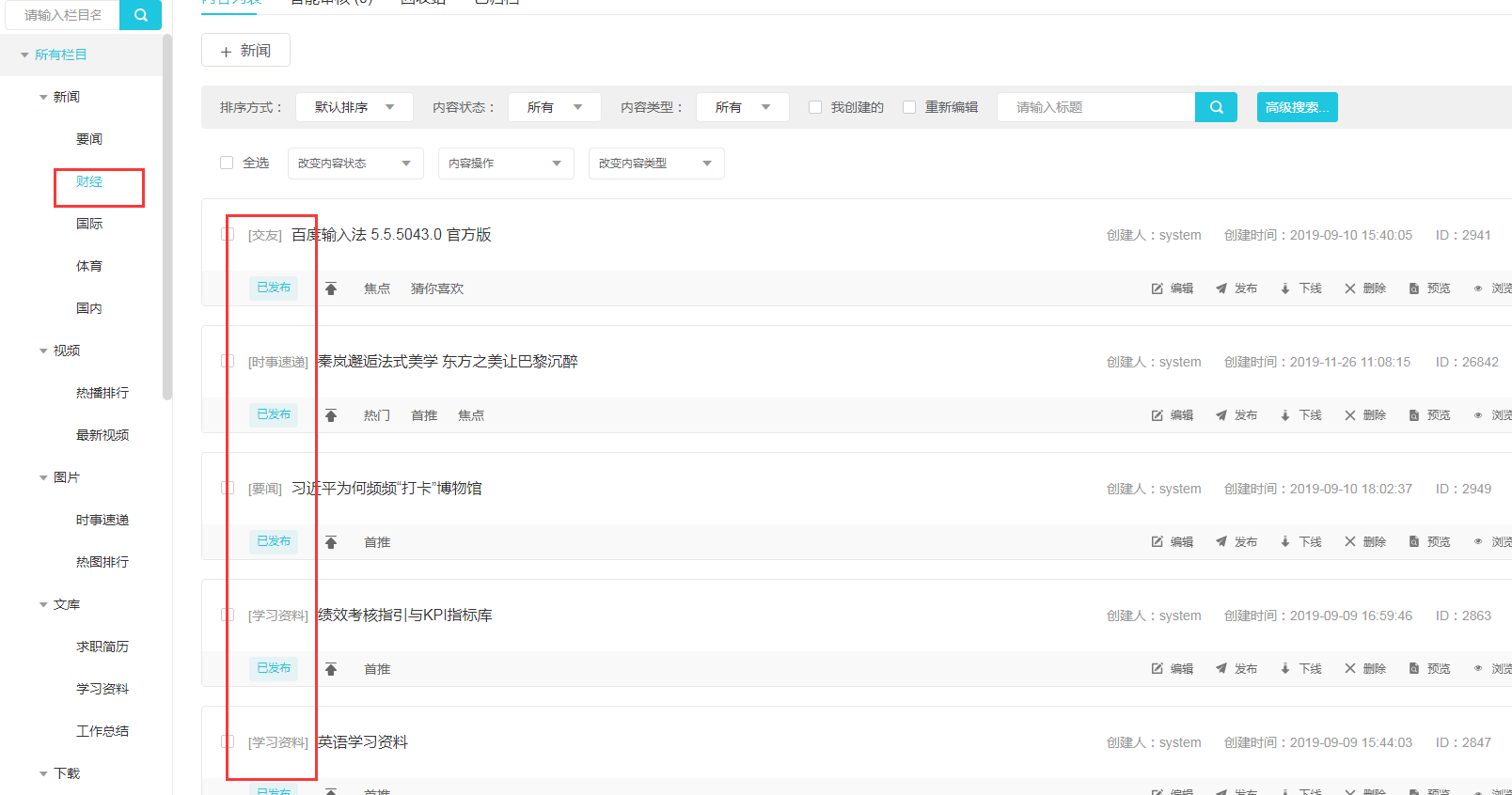1512x795 pixels.
Task: Select the 热播排行 column
Action: (102, 393)
